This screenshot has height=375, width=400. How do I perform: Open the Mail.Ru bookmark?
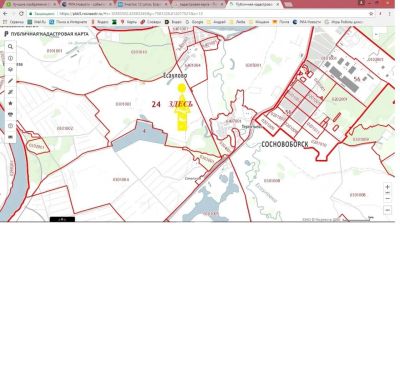37,22
